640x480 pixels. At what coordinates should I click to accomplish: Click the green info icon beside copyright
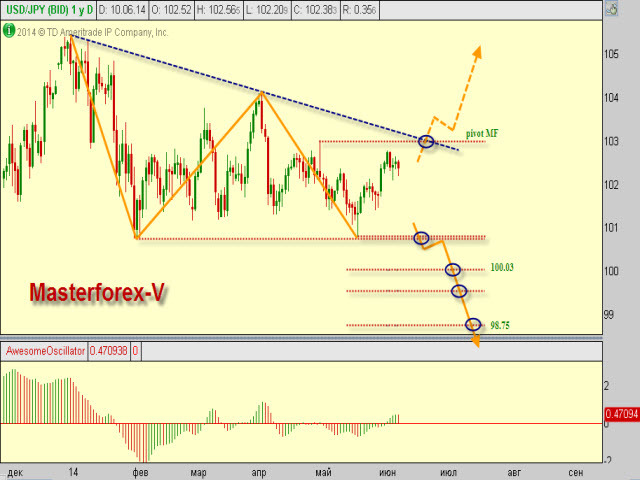click(9, 31)
